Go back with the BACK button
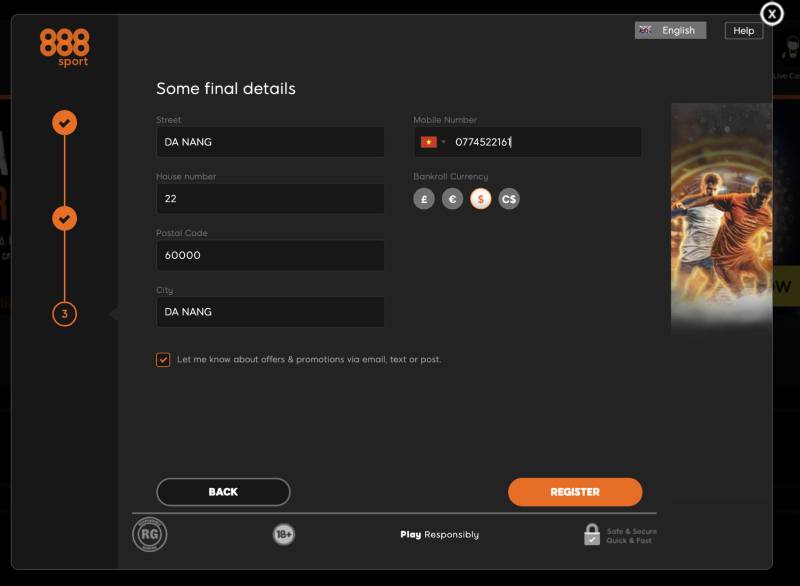 pos(223,492)
